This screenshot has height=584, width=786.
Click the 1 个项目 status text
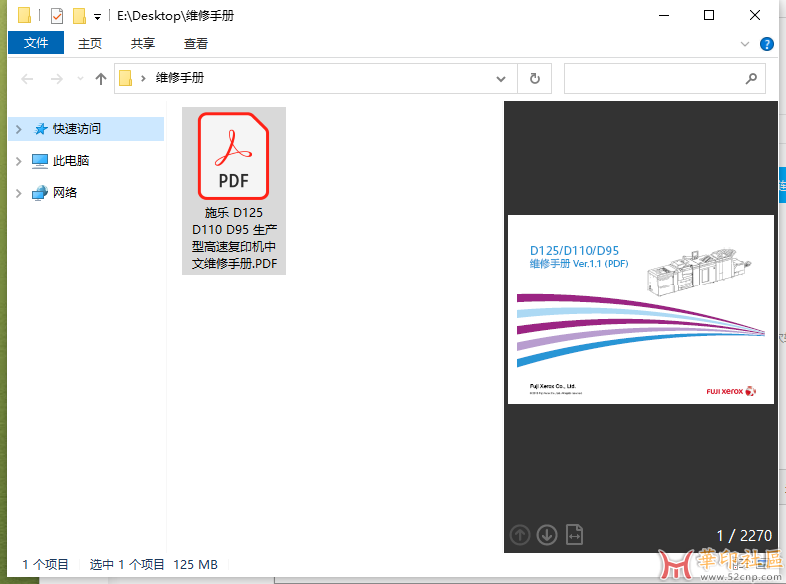(45, 565)
